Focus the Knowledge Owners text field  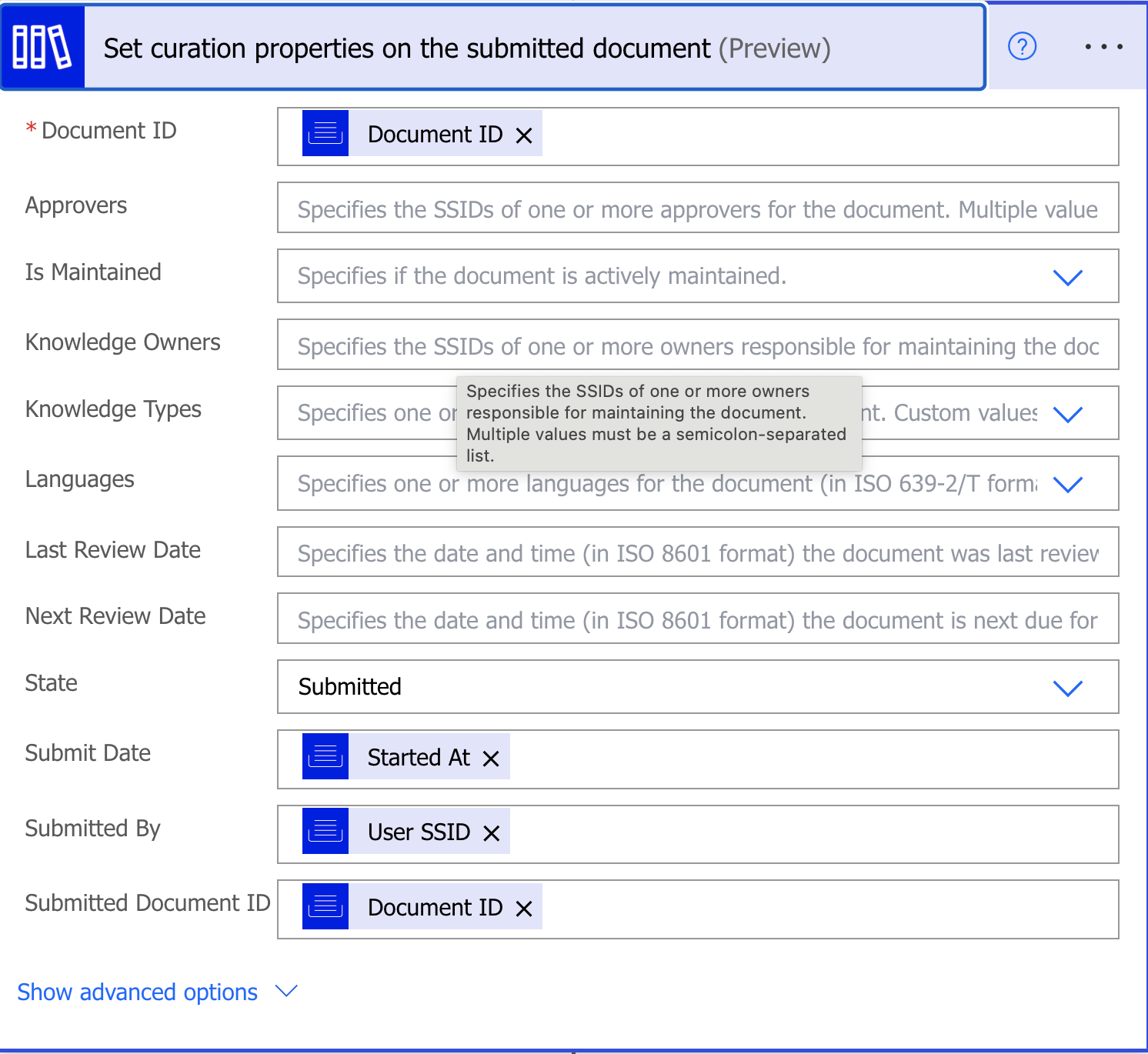[696, 346]
